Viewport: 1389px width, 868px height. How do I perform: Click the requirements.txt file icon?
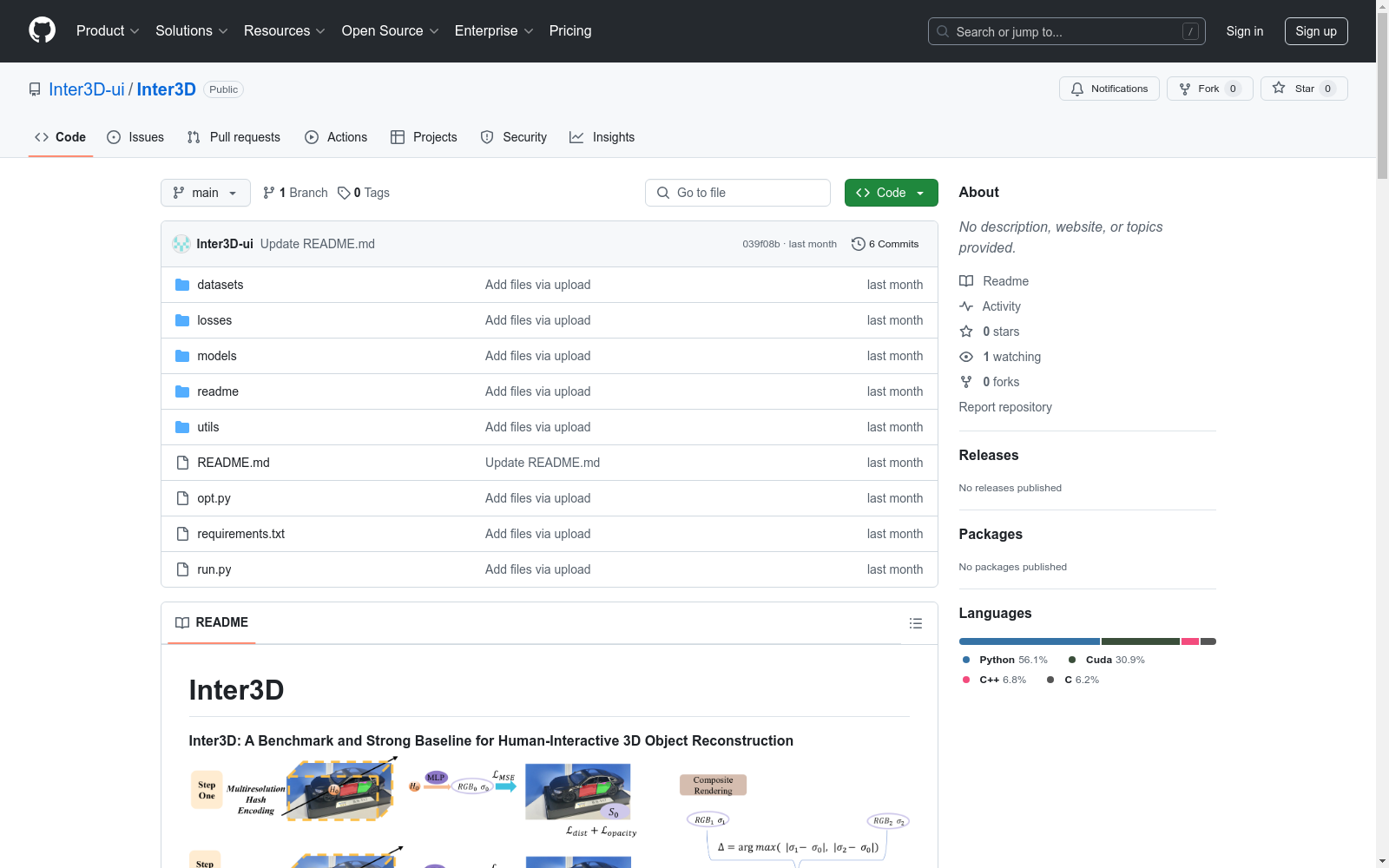click(x=182, y=534)
